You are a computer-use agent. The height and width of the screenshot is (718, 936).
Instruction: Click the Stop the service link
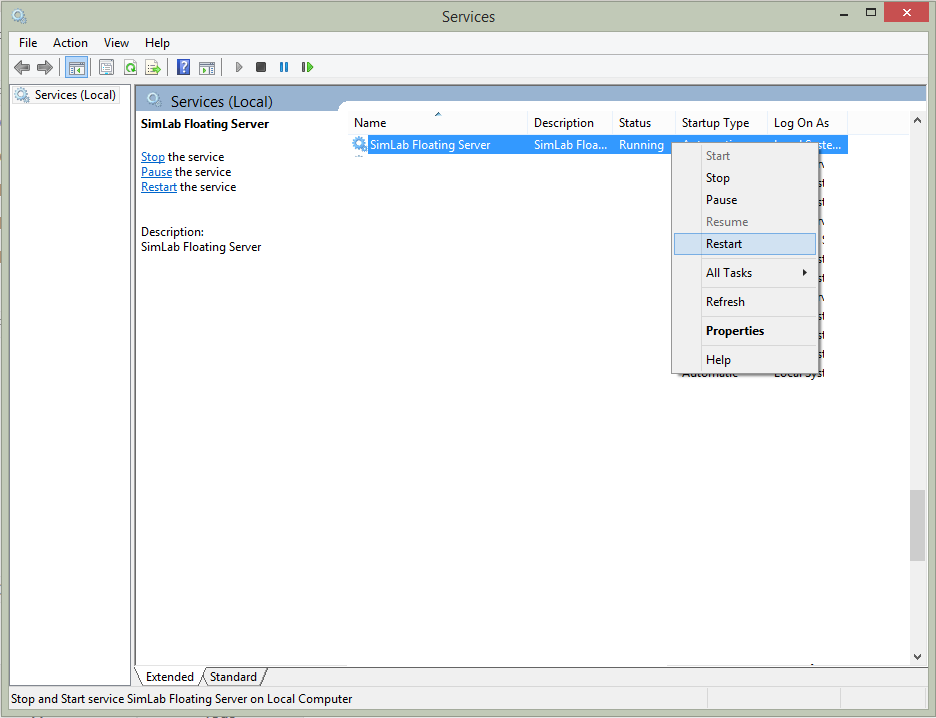click(153, 157)
